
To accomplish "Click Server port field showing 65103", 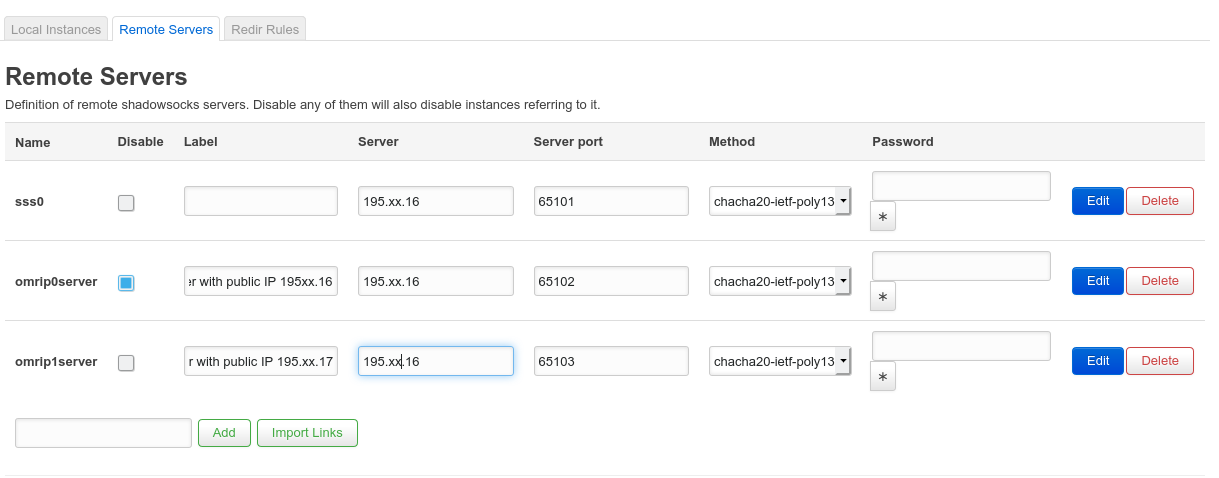I will 610,361.
